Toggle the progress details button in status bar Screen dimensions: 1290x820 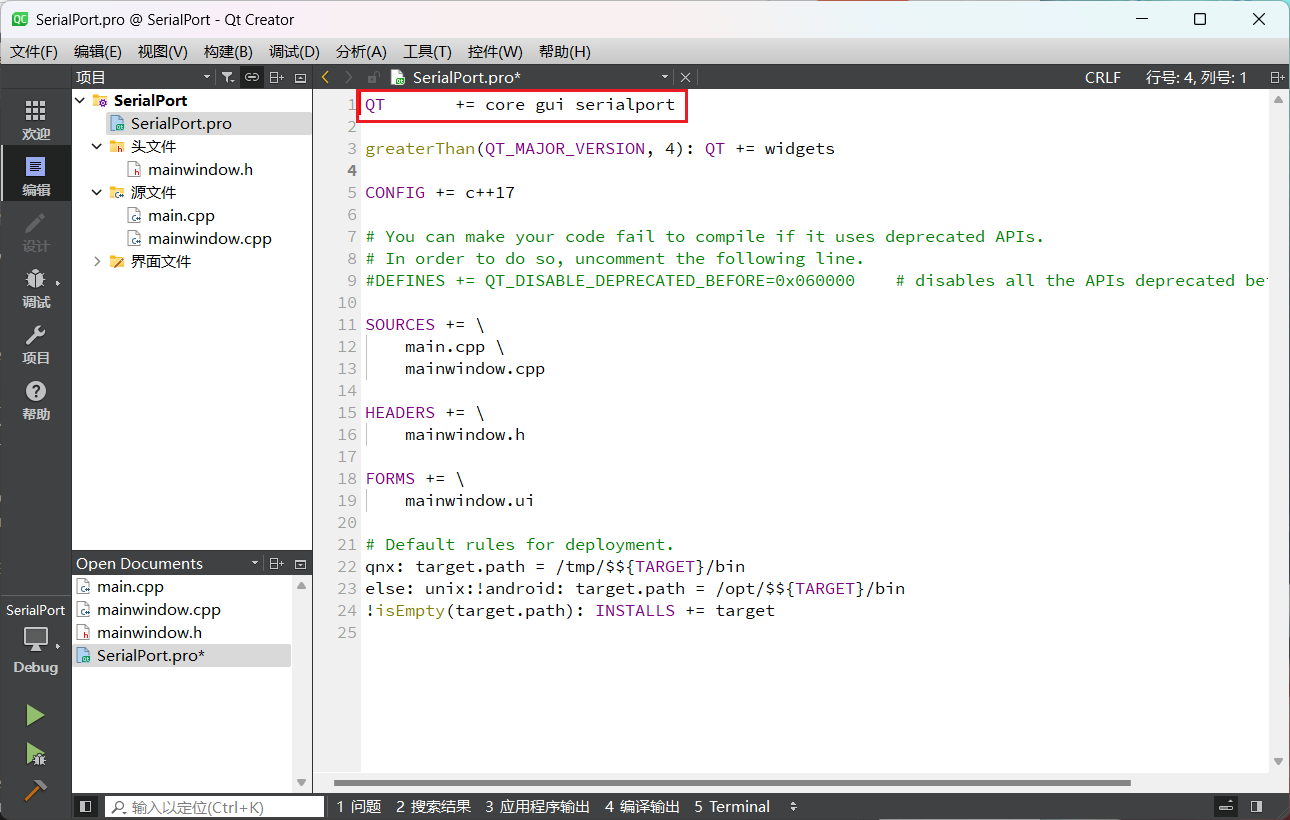(x=1227, y=806)
